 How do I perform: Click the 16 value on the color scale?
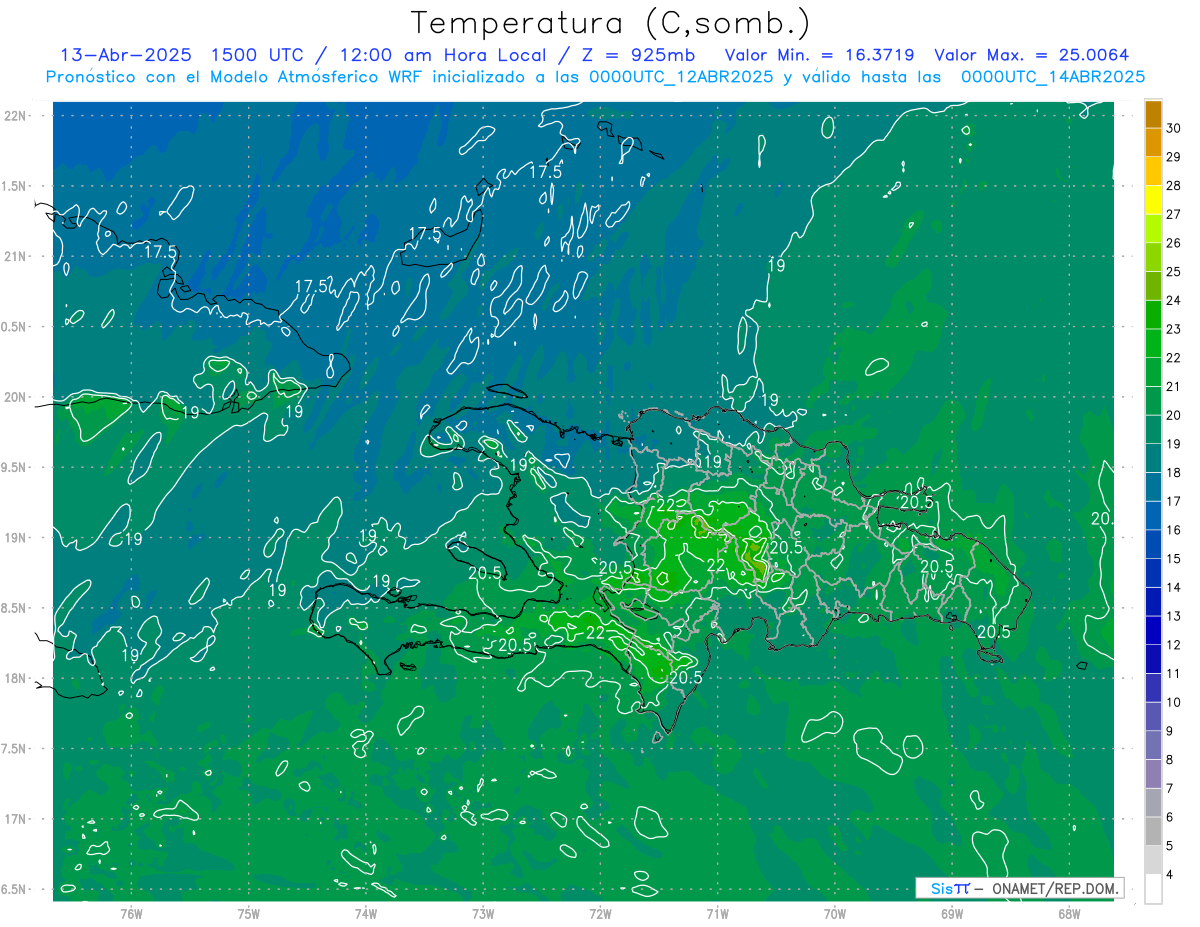point(1174,530)
